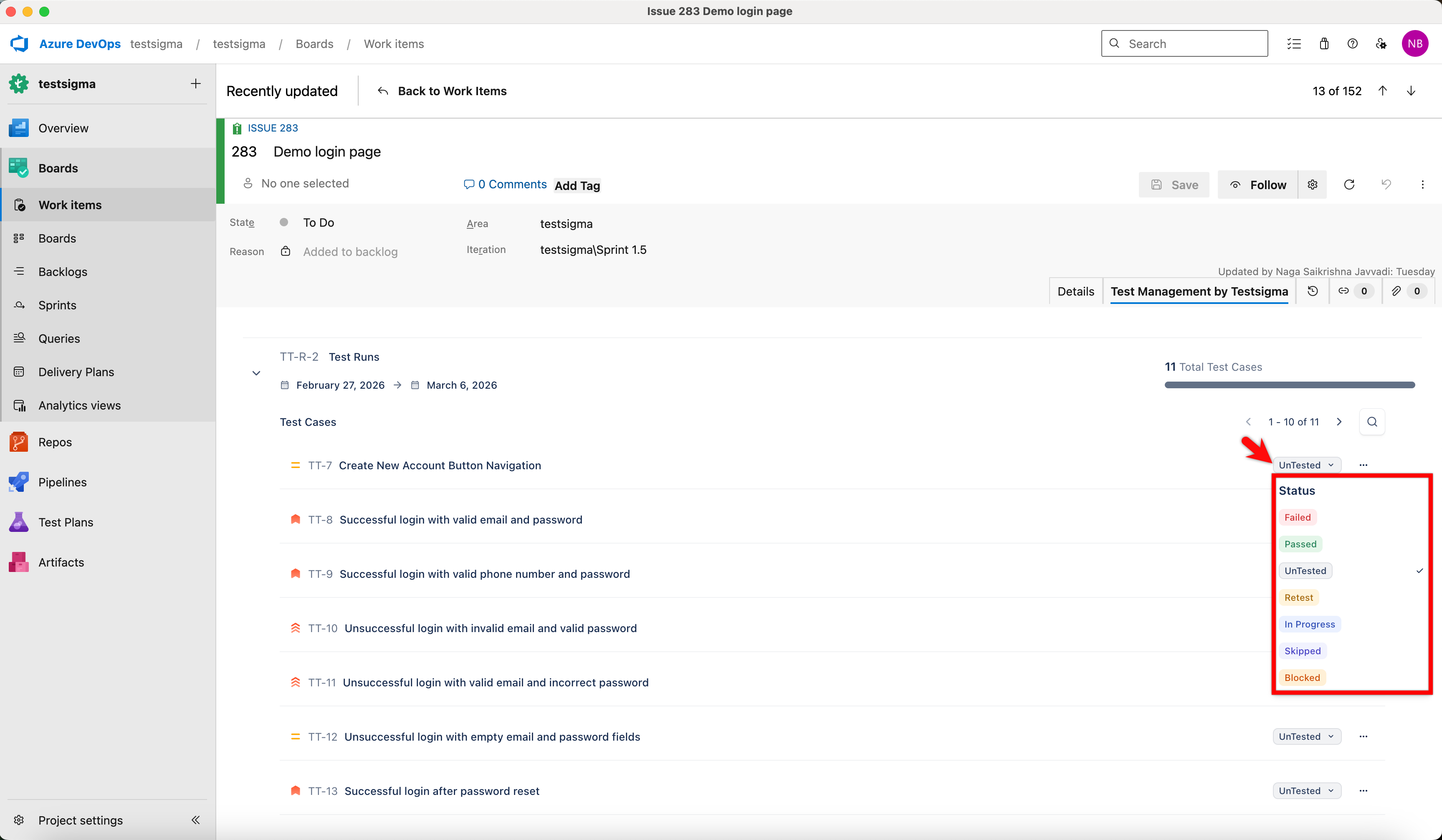The image size is (1442, 840).
Task: Click the Azure DevOps logo icon
Action: tap(20, 43)
